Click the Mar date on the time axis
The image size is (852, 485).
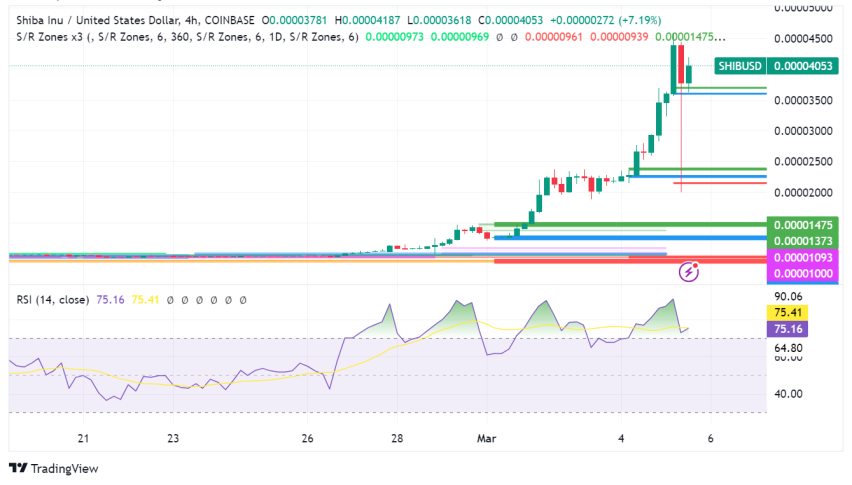(487, 438)
